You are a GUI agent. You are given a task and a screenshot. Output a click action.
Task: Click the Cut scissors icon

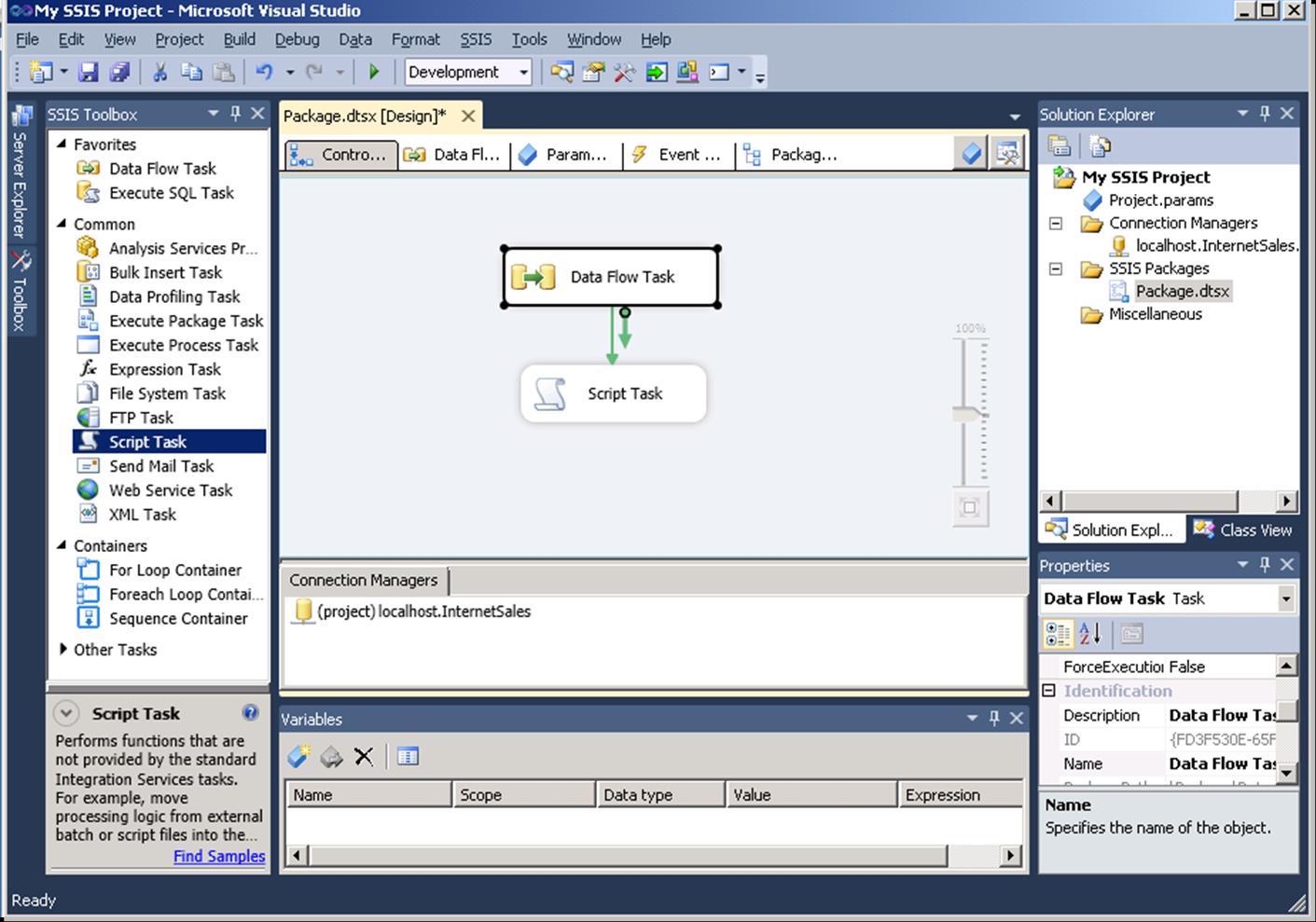(x=159, y=72)
